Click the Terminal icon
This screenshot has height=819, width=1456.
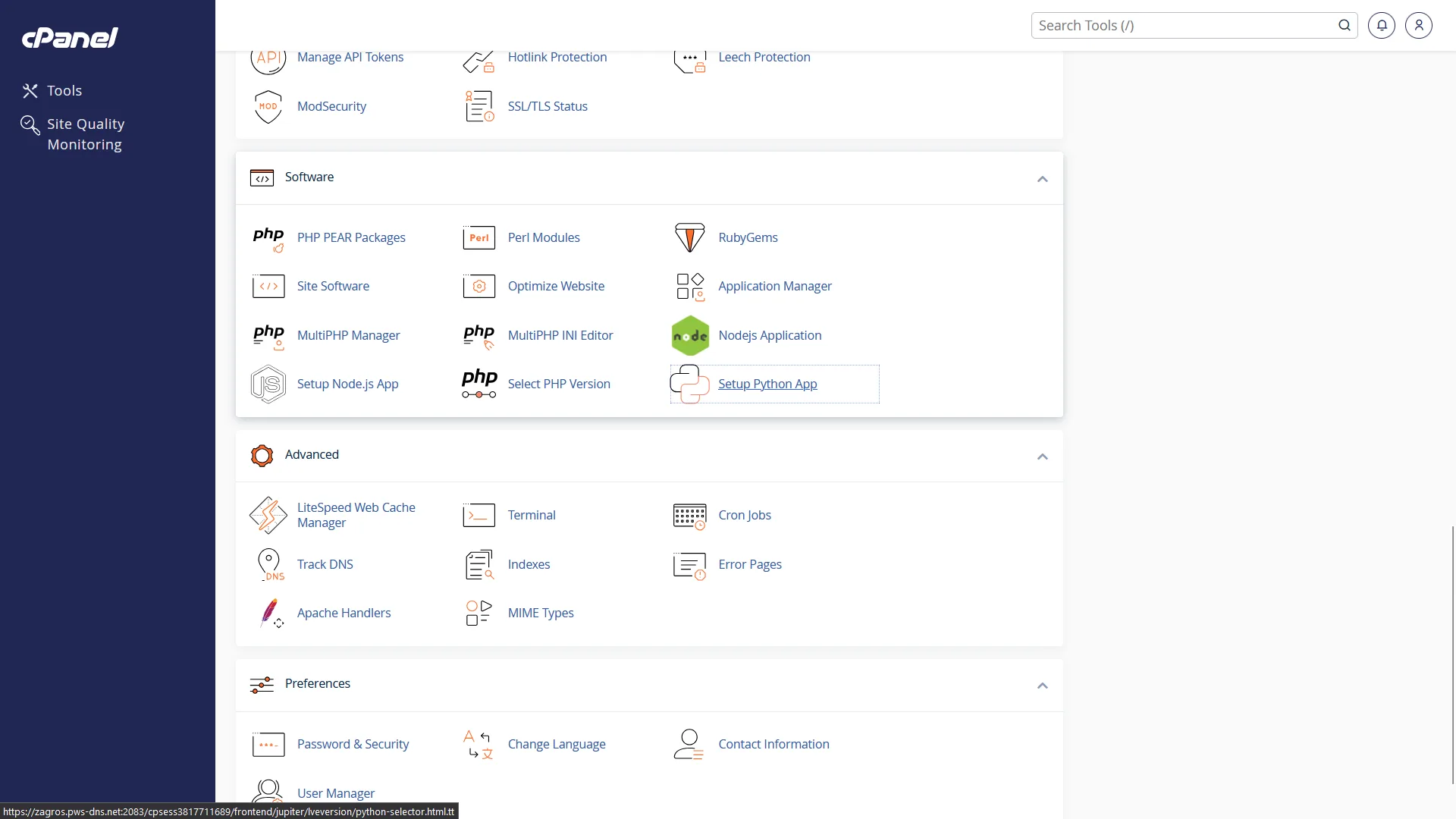pos(479,516)
